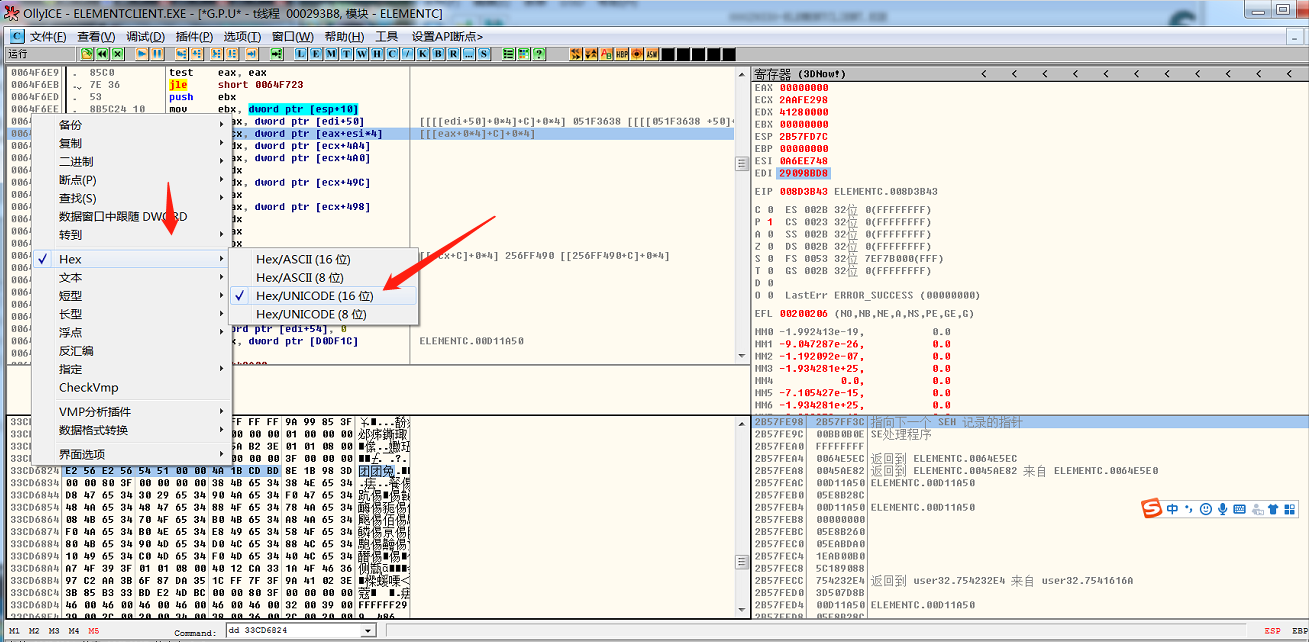Expand the 文本 submenu
Image resolution: width=1309 pixels, height=642 pixels.
(130, 278)
